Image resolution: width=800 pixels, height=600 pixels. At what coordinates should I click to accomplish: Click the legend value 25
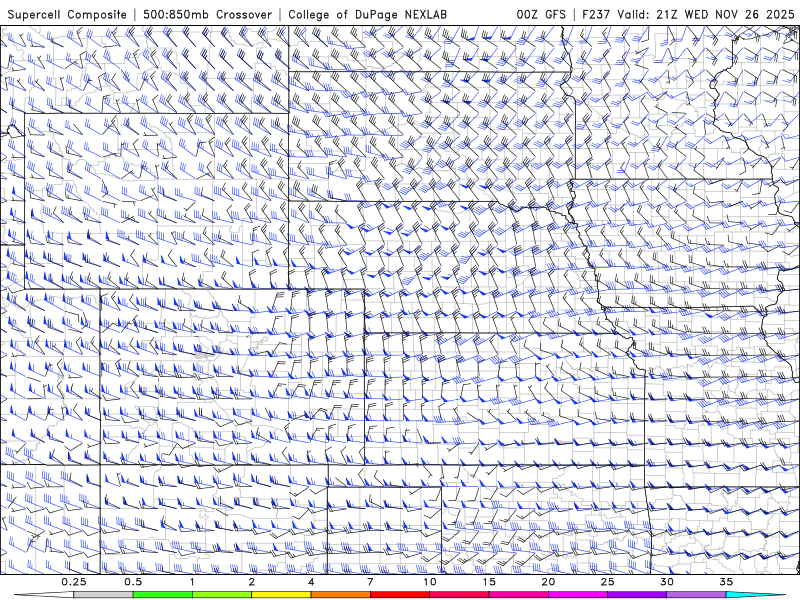(x=607, y=582)
